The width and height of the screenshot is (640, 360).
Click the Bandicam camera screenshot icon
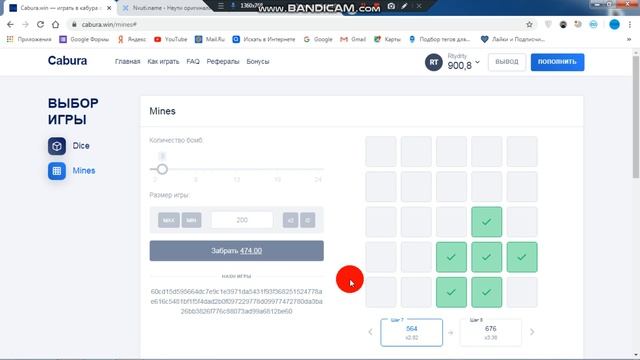tap(391, 6)
